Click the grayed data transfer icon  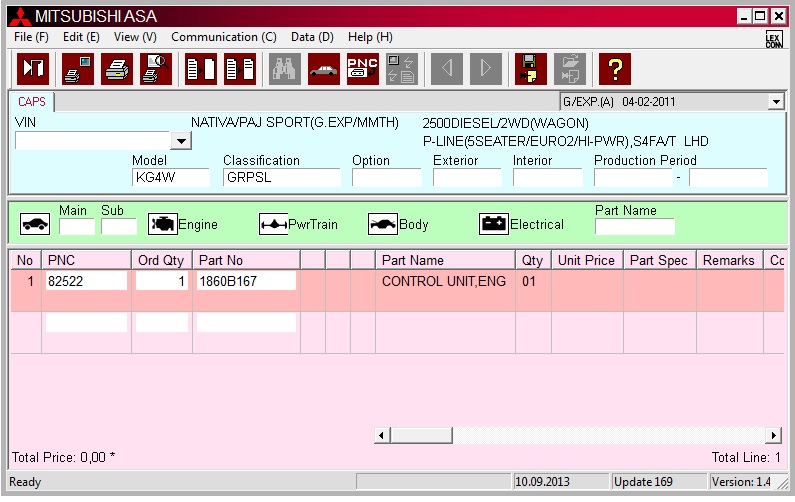click(x=402, y=69)
